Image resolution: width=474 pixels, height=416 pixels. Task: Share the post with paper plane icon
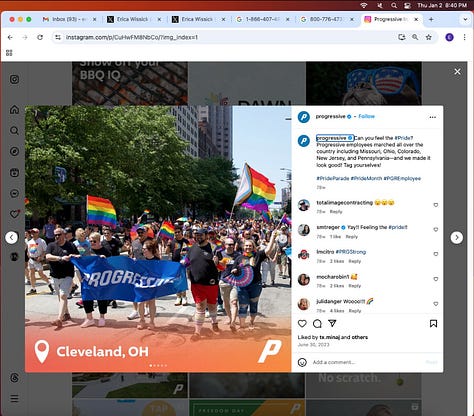332,323
